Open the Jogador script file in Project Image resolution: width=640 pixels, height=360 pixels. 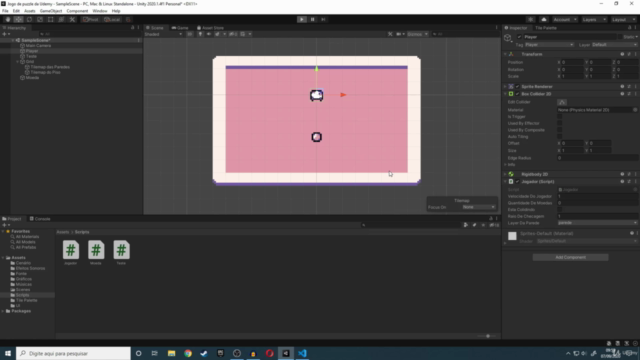(71, 253)
